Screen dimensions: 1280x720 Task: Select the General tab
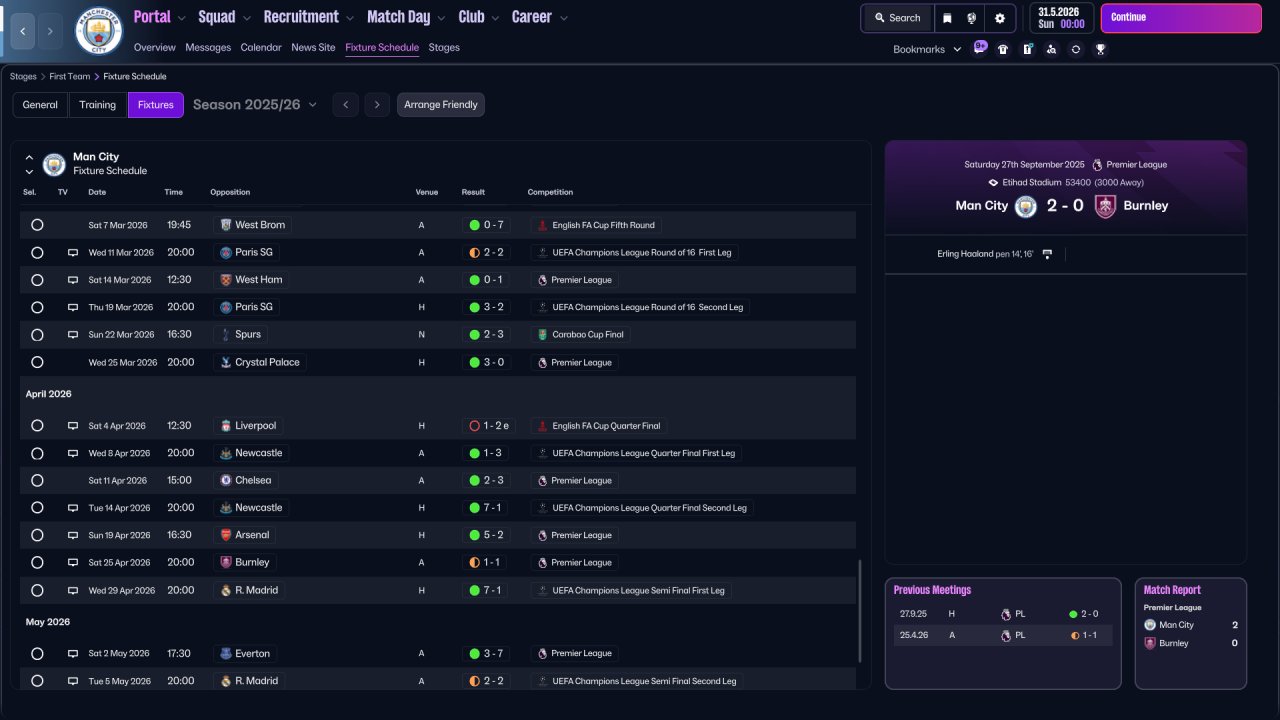click(40, 105)
